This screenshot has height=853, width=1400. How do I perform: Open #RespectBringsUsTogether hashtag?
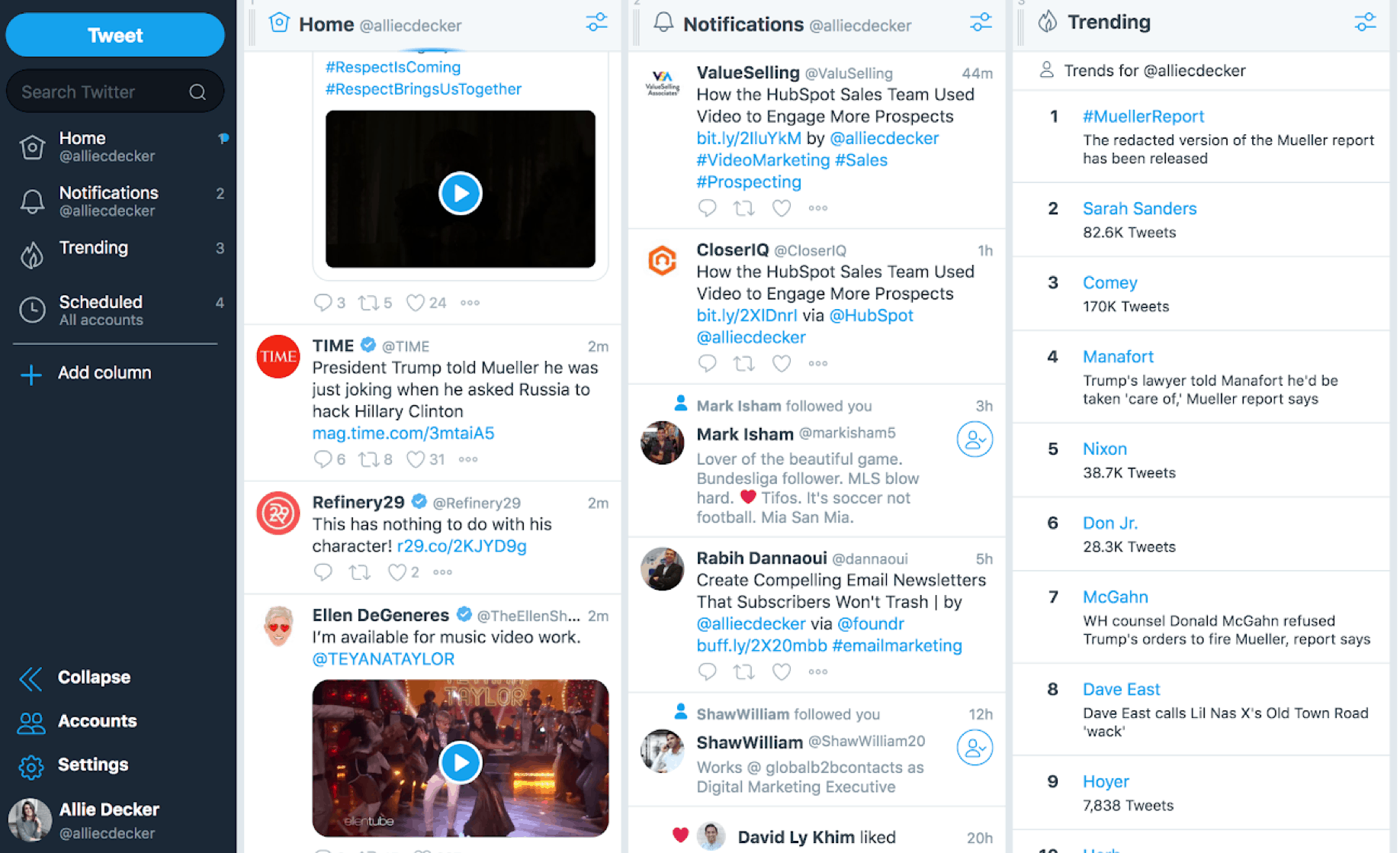pos(423,89)
